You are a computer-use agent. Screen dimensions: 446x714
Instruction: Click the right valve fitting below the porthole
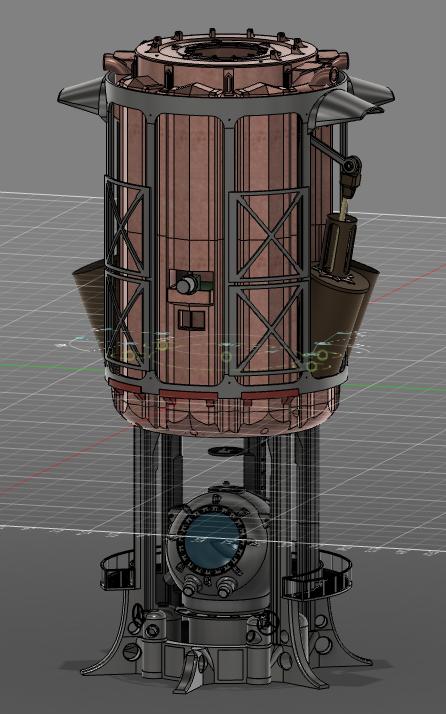[226, 586]
